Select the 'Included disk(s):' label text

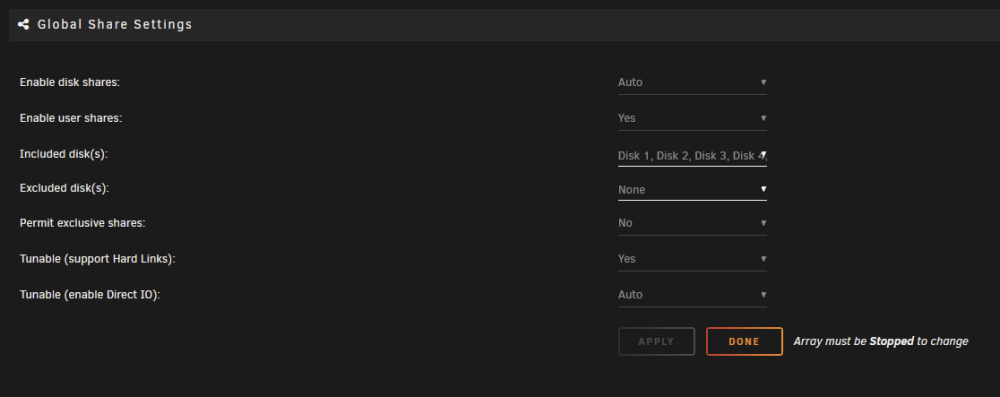[64, 154]
